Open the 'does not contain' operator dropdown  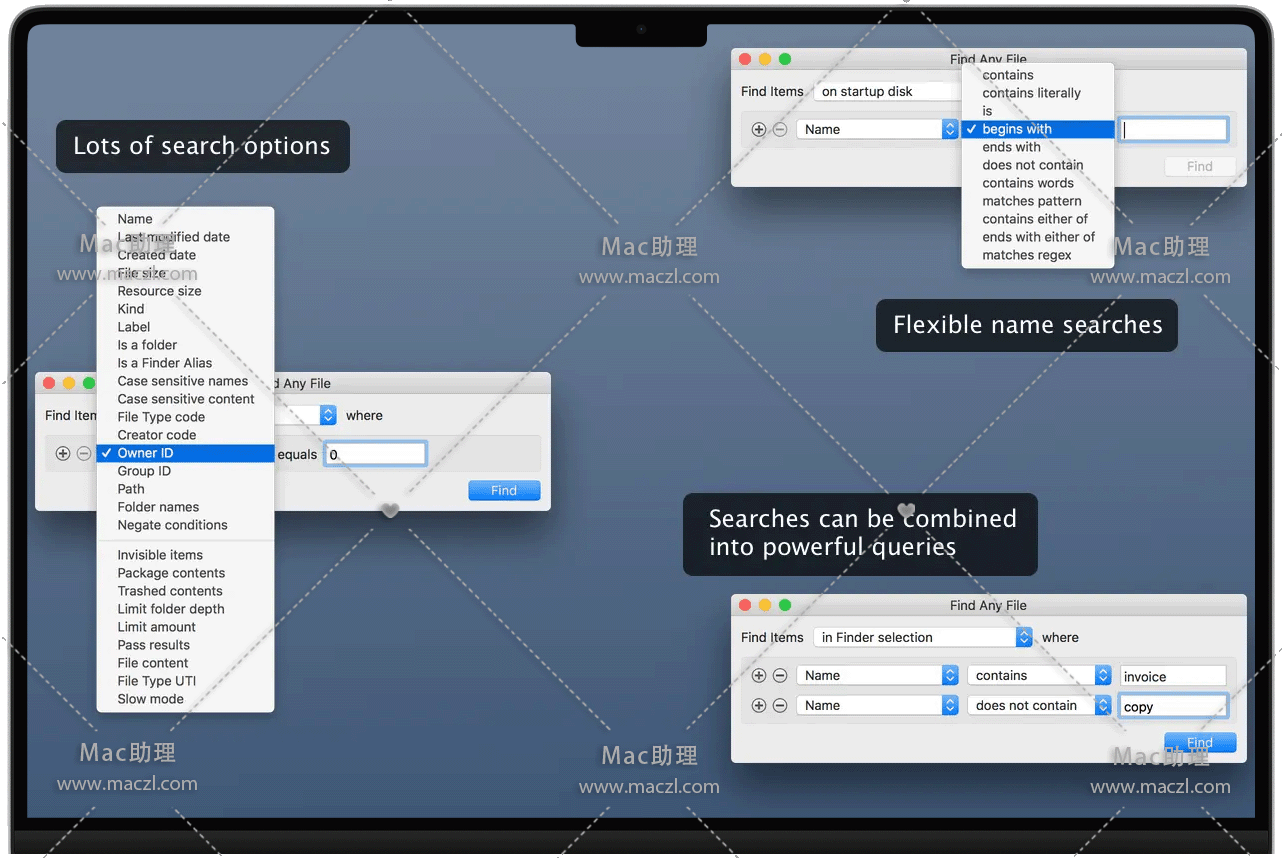(x=1039, y=706)
